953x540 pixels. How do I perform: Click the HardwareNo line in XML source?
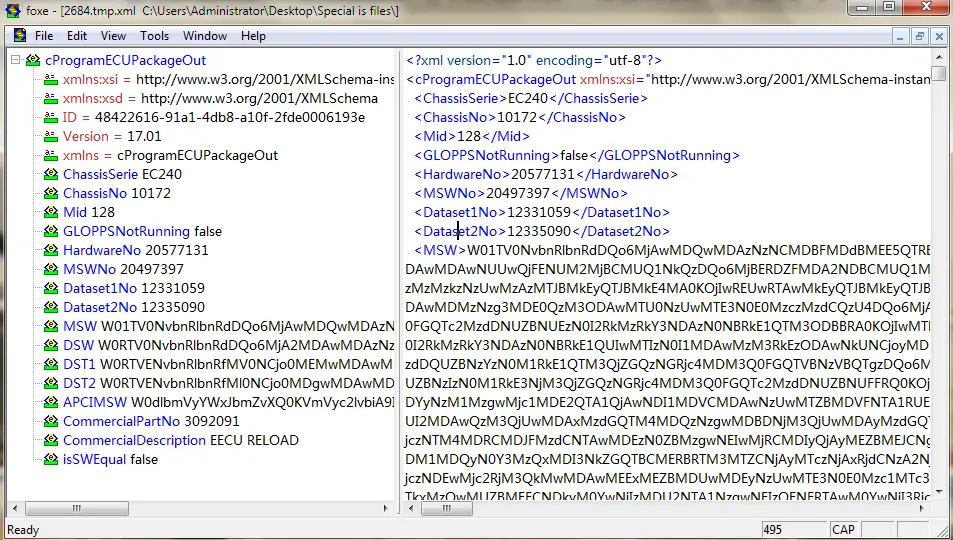[546, 175]
